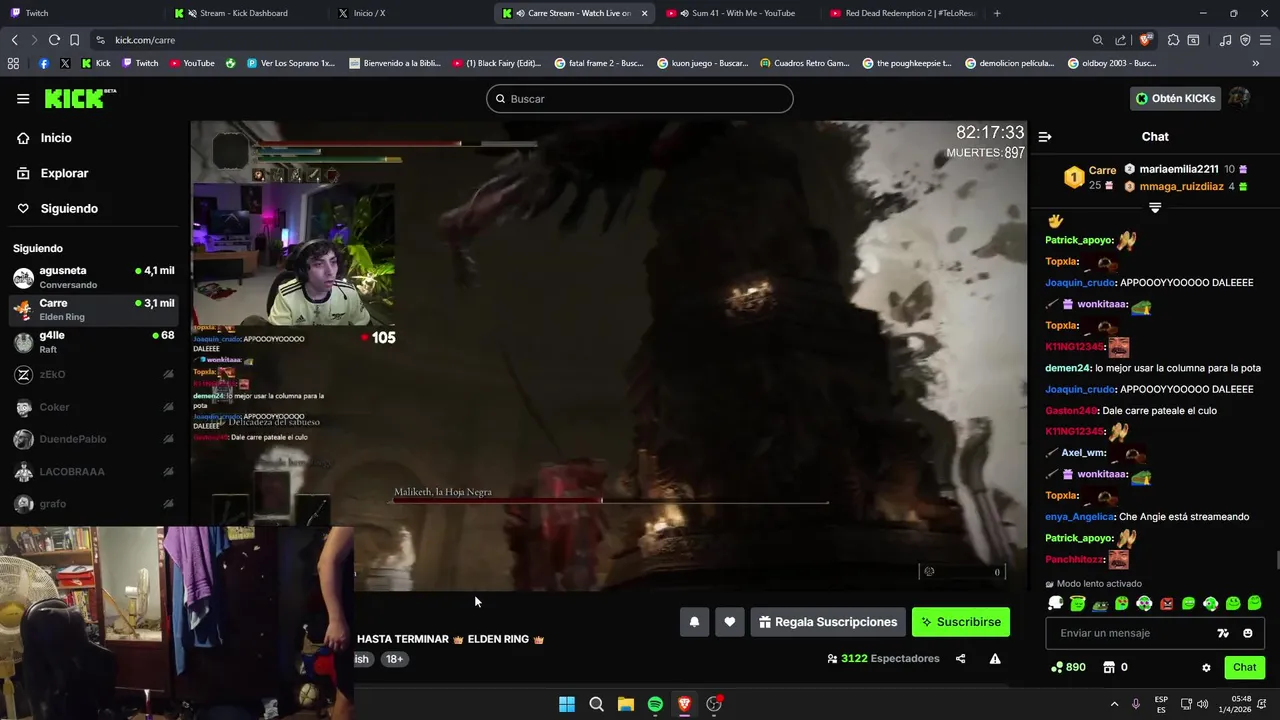Open Brave Shields lion icon in address bar
The width and height of the screenshot is (1280, 720).
pos(1145,40)
